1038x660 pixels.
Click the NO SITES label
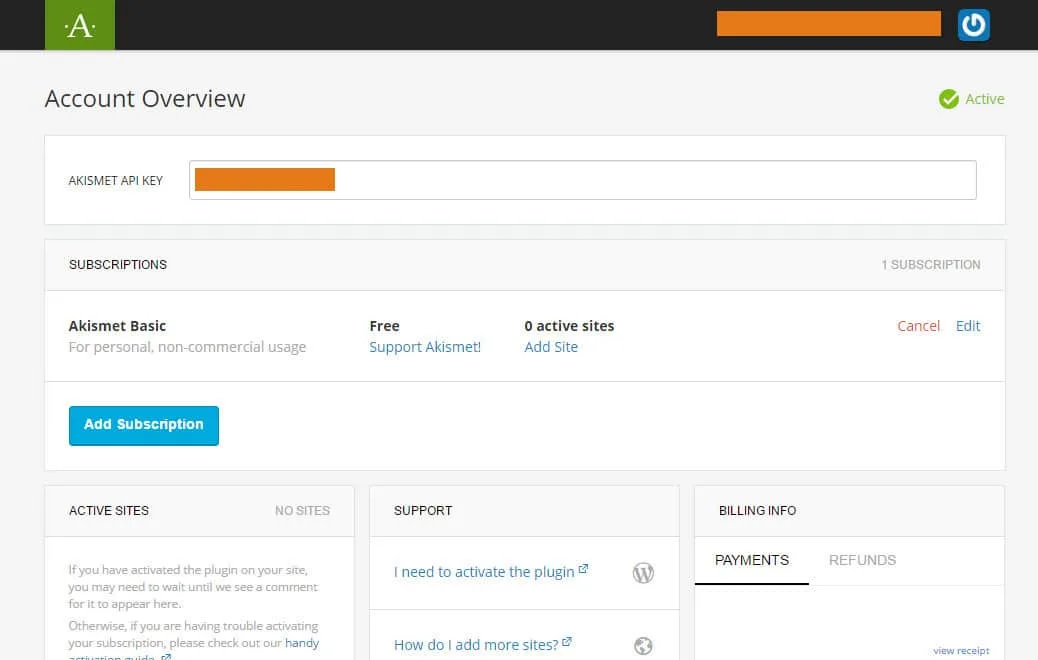[303, 511]
